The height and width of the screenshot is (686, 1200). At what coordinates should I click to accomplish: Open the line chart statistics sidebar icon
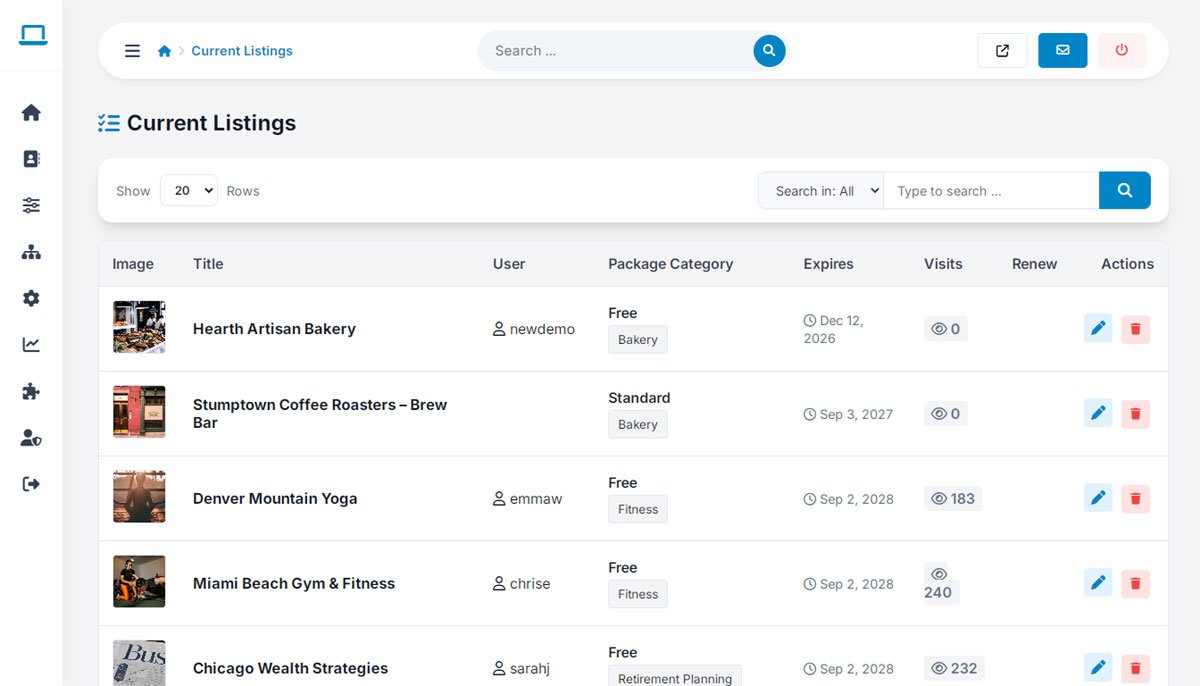(31, 345)
